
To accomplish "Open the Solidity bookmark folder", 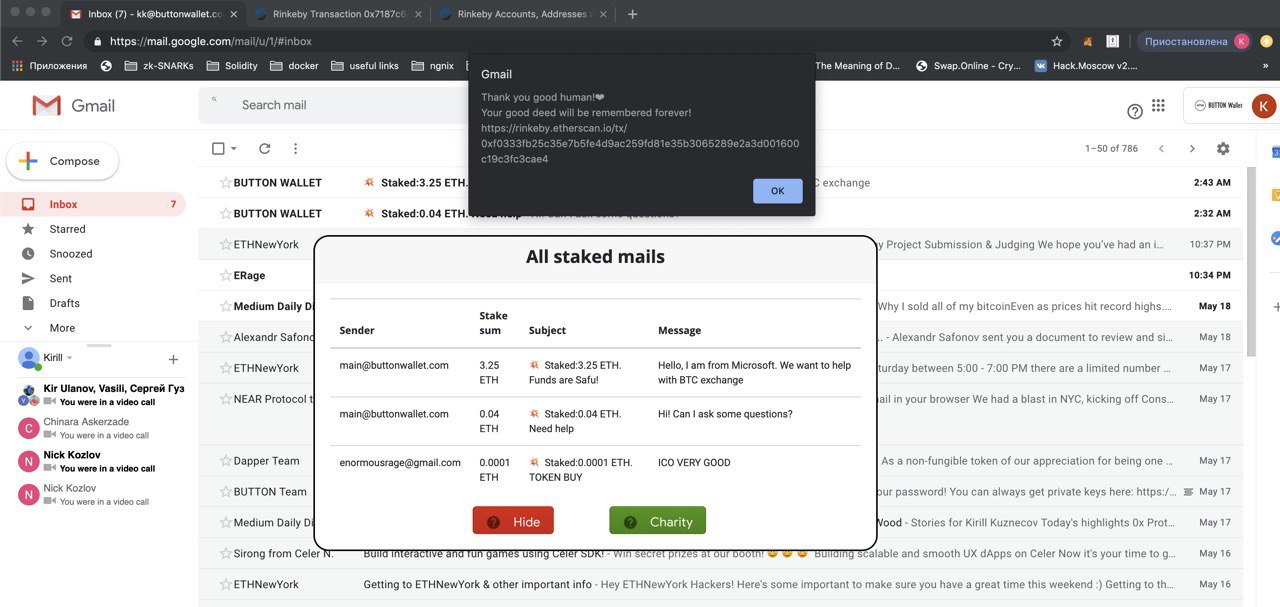I will [232, 66].
